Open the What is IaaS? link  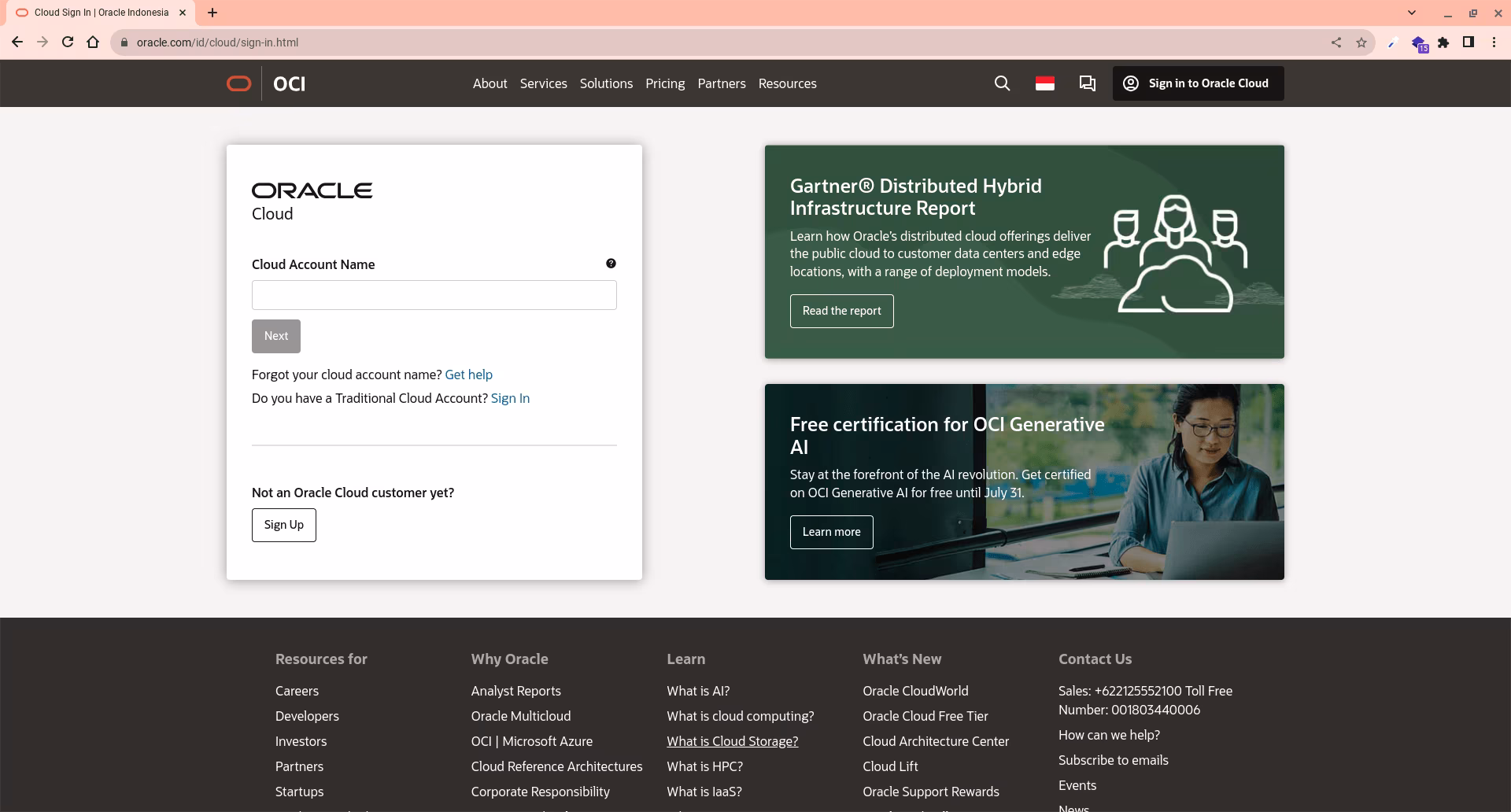(704, 792)
